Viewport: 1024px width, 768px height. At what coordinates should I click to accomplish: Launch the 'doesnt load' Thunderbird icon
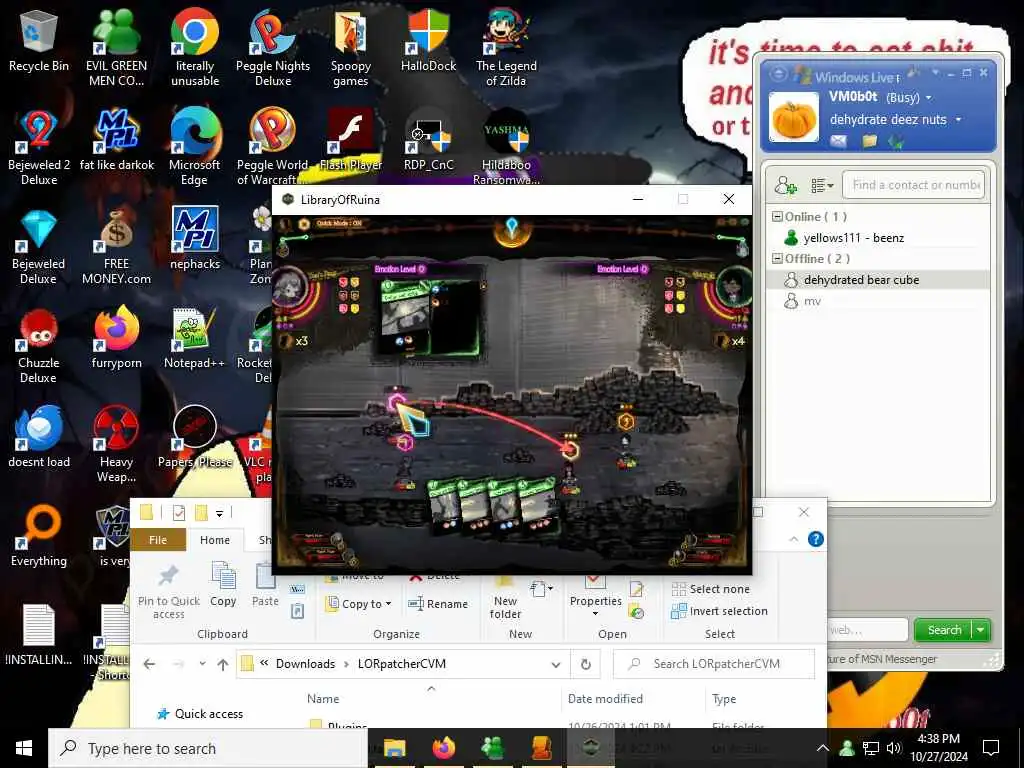[39, 438]
